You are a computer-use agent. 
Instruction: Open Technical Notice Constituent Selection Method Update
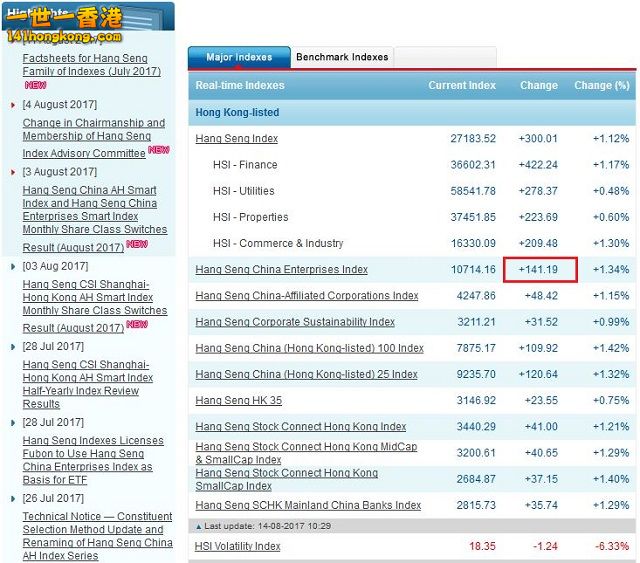pos(98,536)
